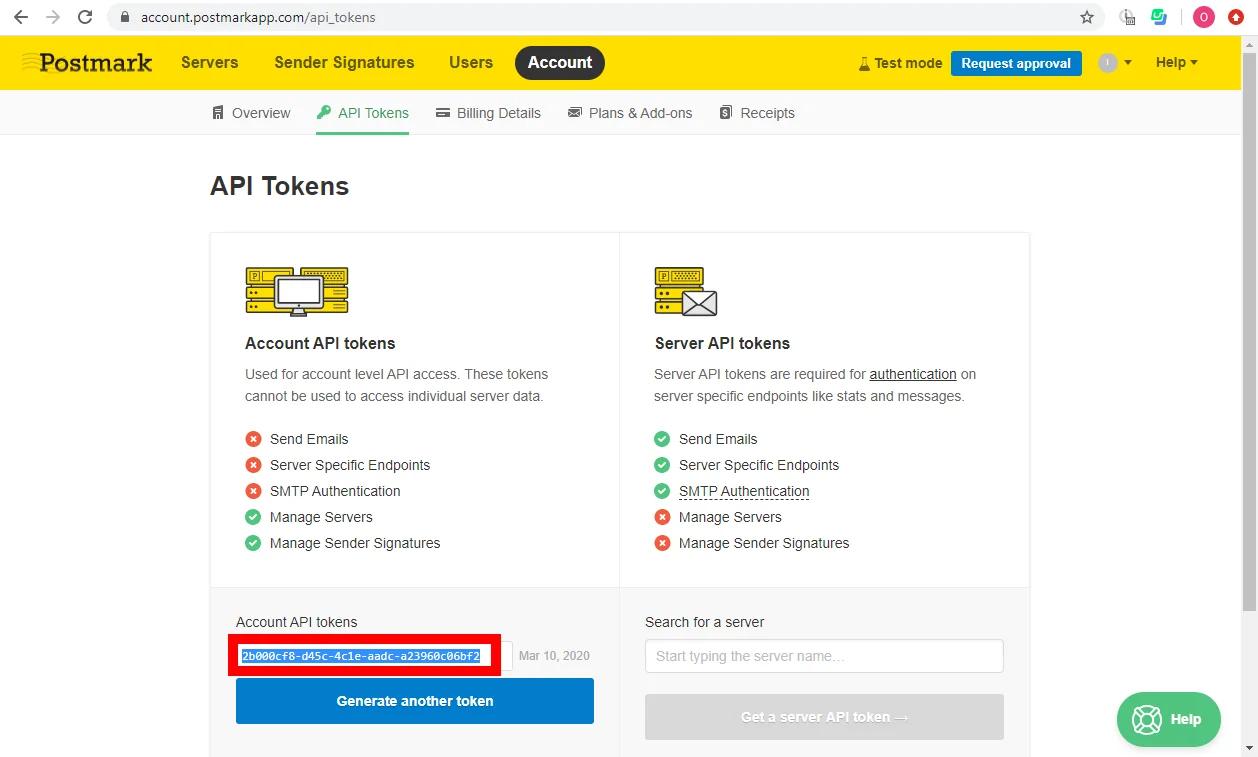This screenshot has width=1258, height=757.
Task: Open the Servers menu
Action: (x=210, y=62)
